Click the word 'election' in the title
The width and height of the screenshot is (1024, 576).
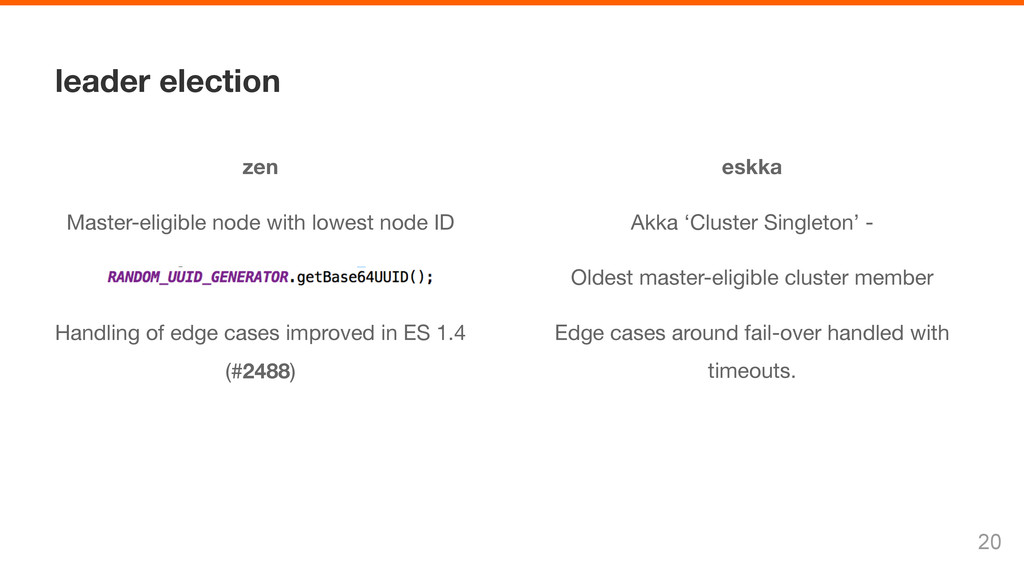click(219, 82)
